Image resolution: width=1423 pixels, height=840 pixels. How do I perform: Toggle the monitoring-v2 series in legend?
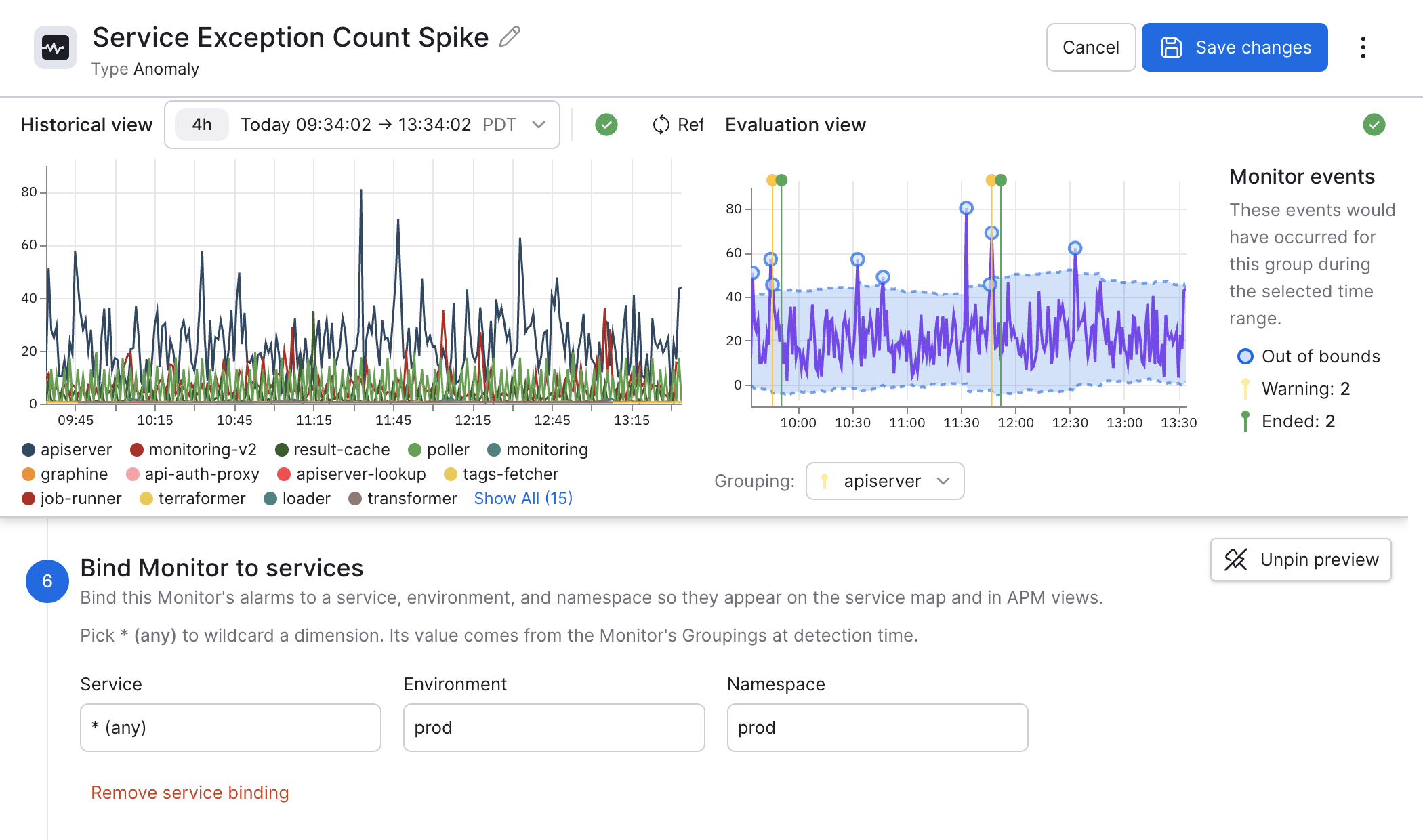click(193, 450)
